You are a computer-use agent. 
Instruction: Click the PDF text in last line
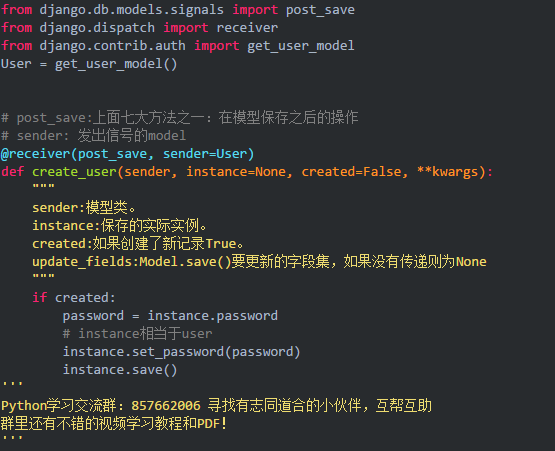click(208, 424)
